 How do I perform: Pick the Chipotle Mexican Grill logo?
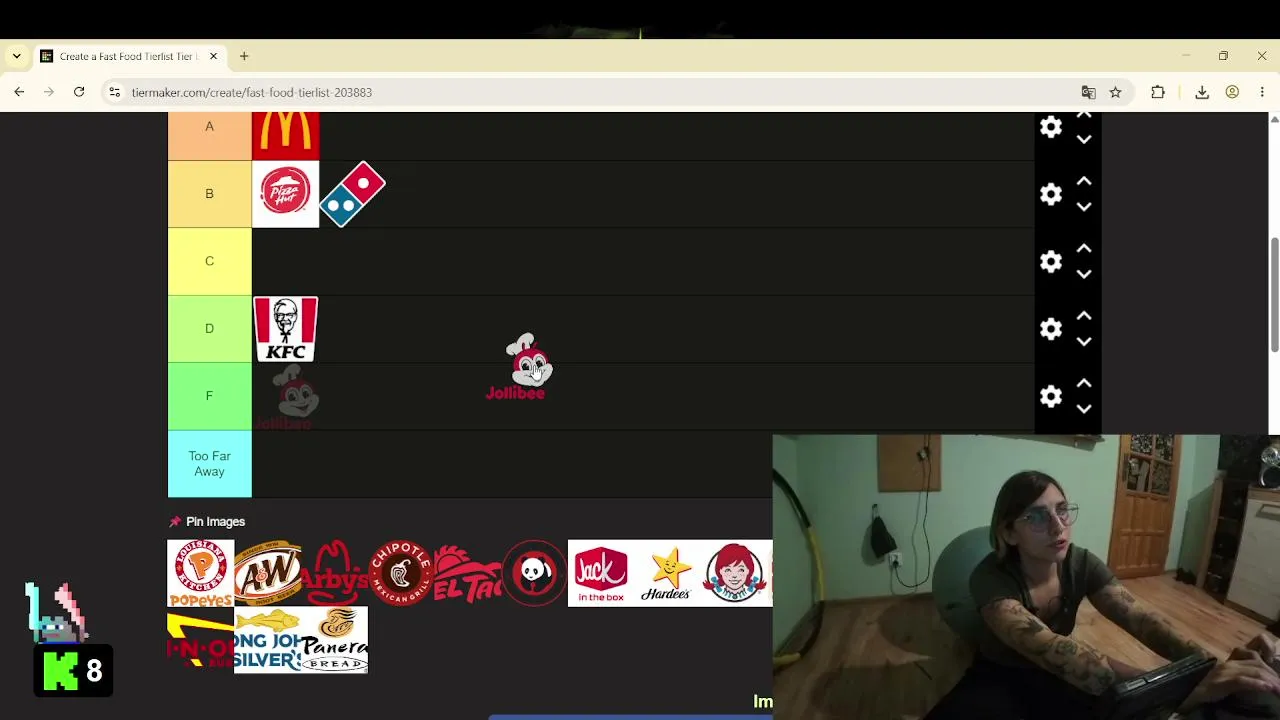coord(401,573)
